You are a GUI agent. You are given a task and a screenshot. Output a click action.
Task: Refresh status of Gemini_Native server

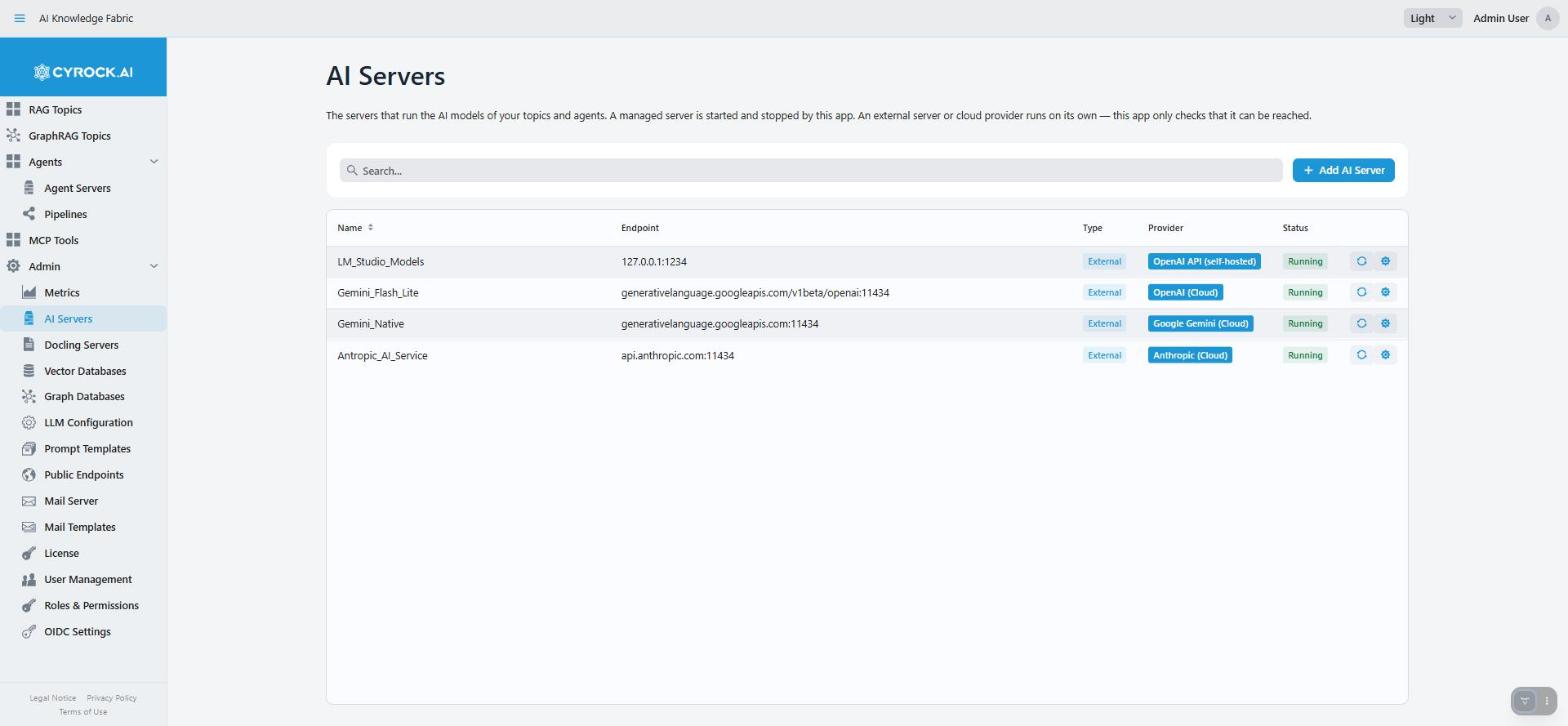tap(1361, 323)
